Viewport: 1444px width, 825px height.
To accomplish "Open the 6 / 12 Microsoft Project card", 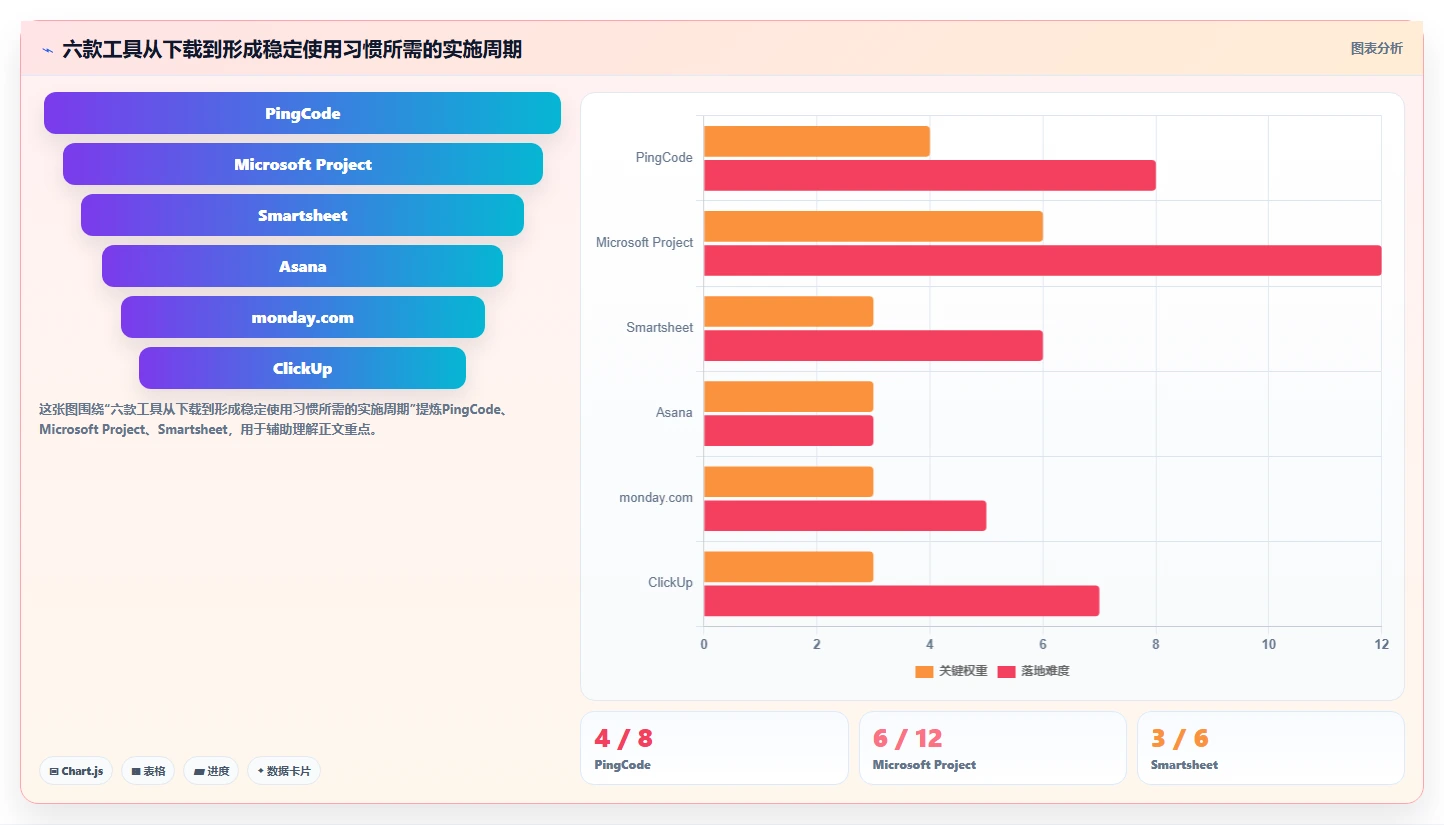I will pos(992,748).
